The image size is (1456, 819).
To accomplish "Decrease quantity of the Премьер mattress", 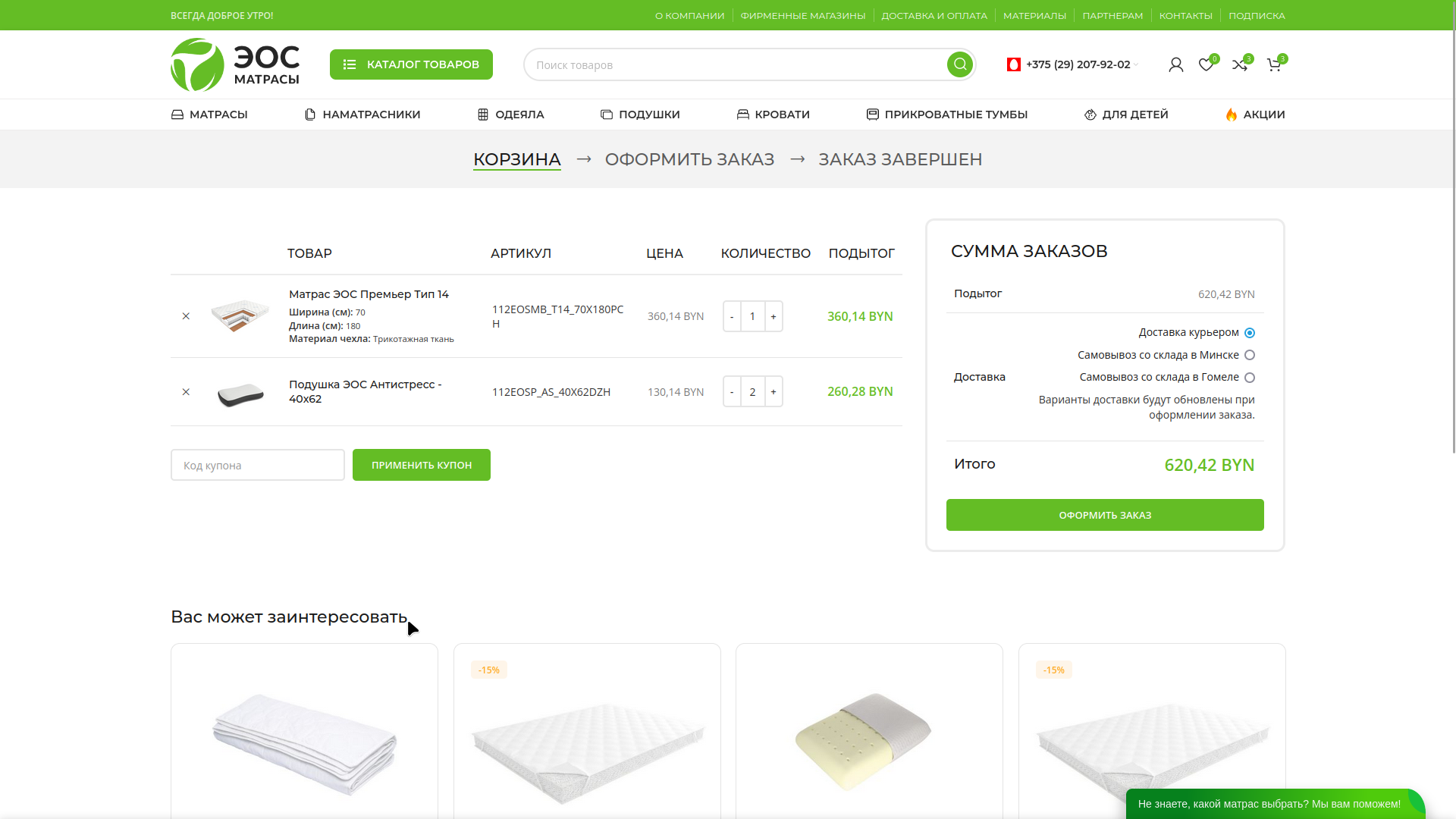I will (732, 317).
